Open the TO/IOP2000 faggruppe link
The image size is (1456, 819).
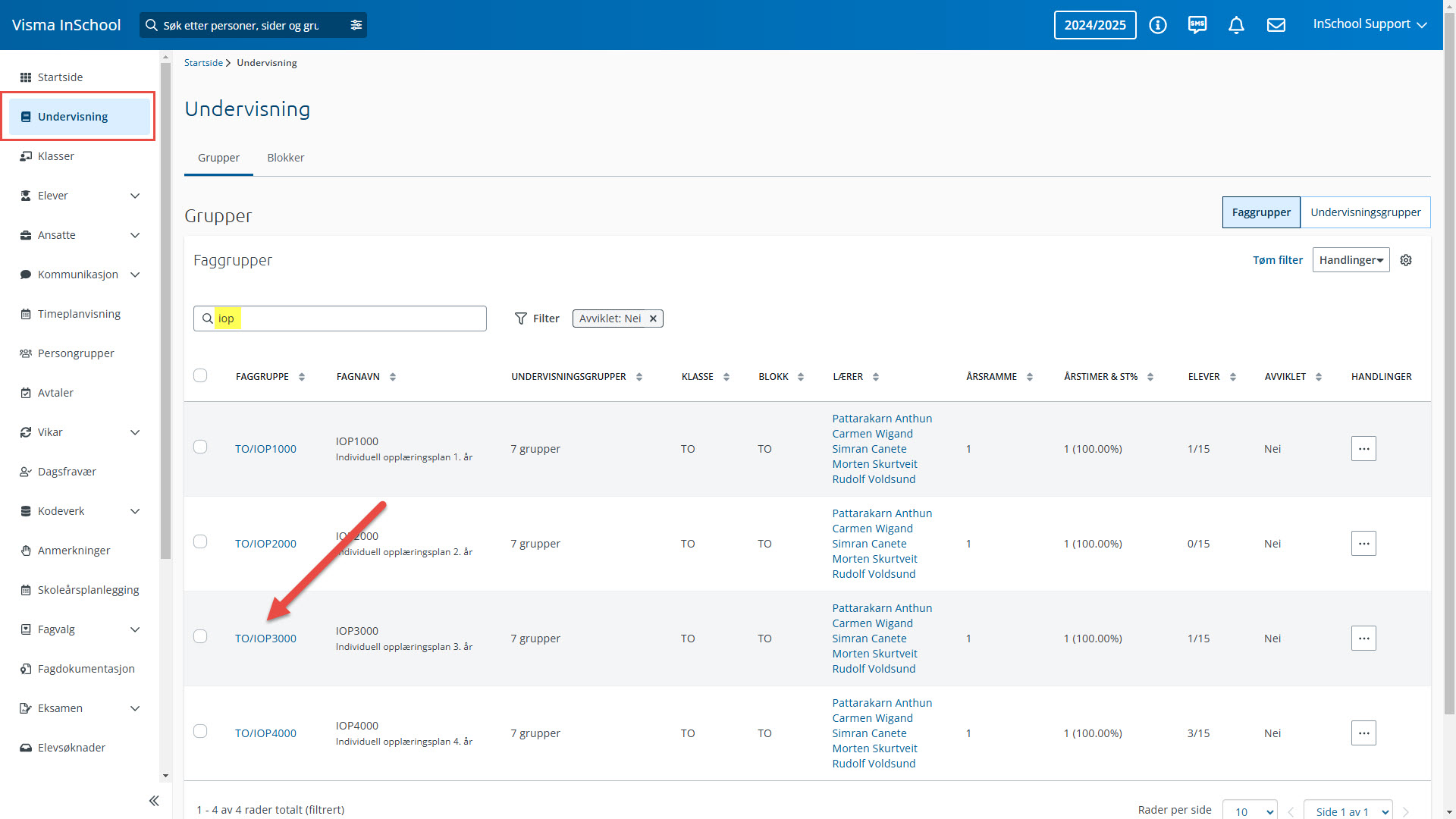(x=265, y=544)
